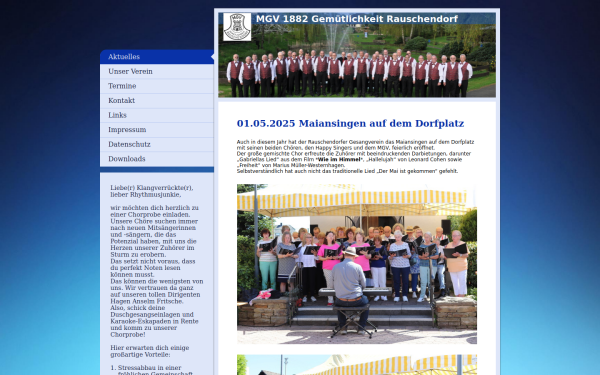The height and width of the screenshot is (375, 600).
Task: Click the MGV 1882 Gemütlichkeit Rauschendorf title
Action: pos(357,19)
